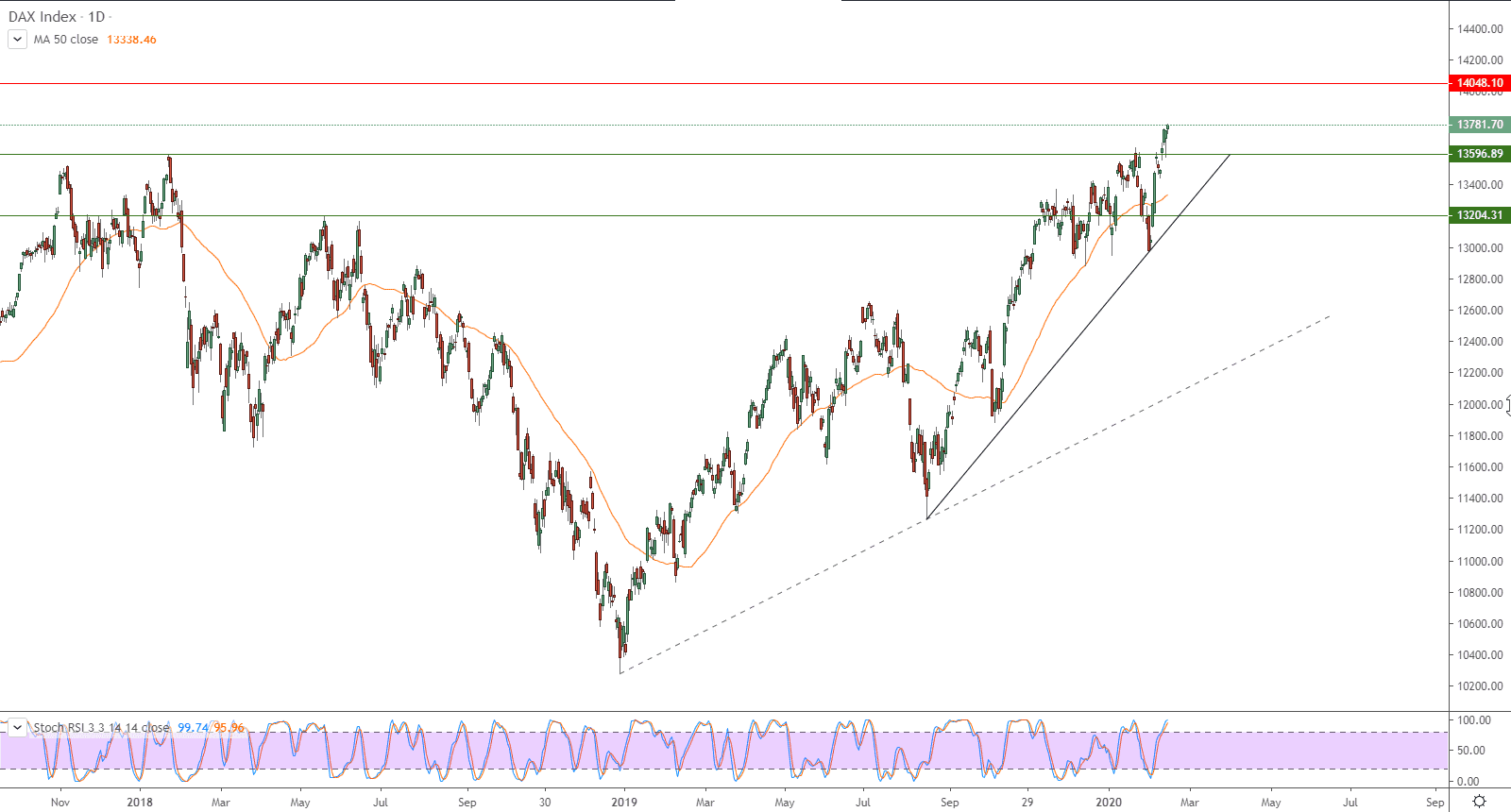
Task: Select the 10200.00 price axis tick
Action: 1480,686
